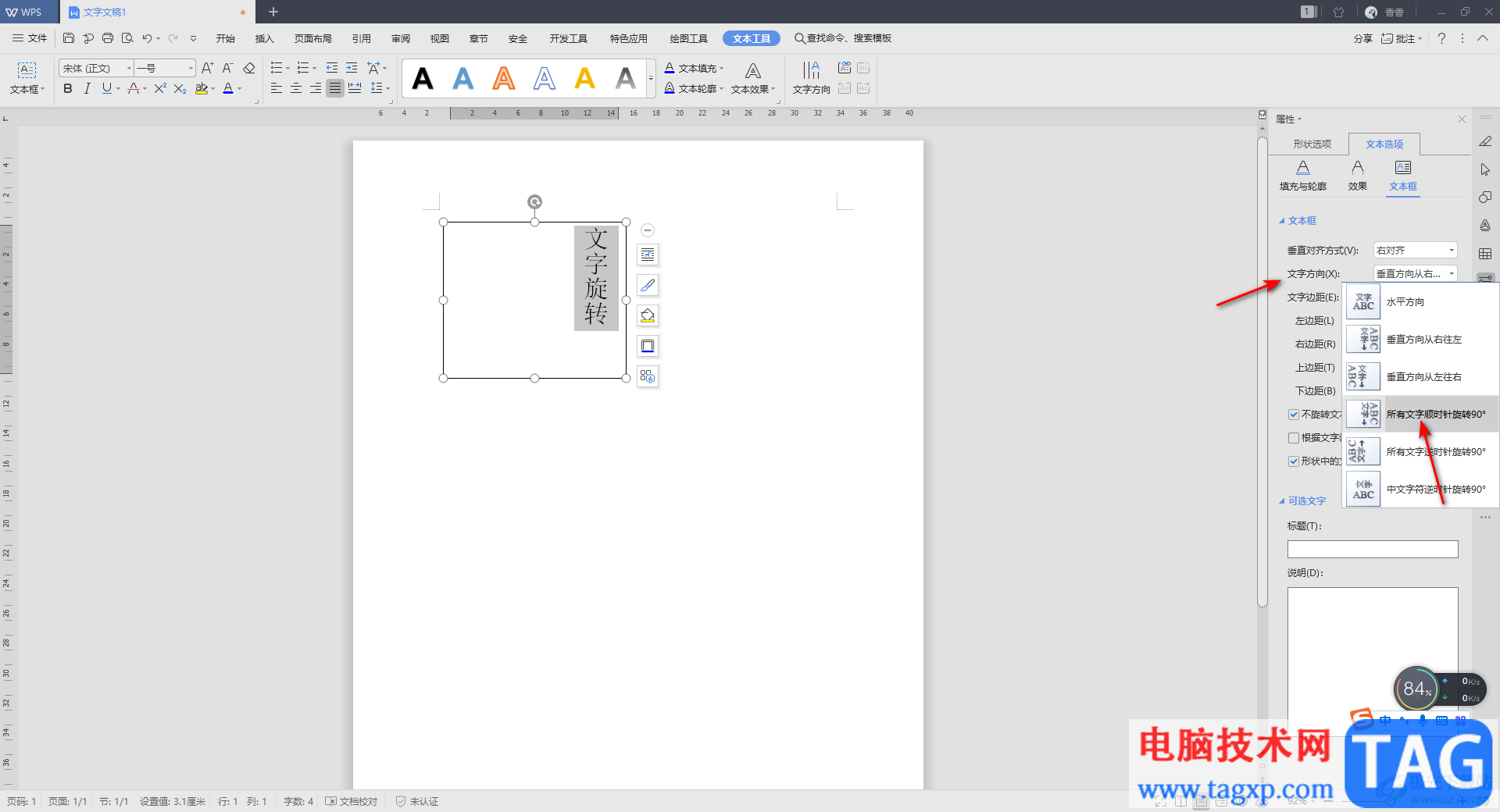
Task: Decrease font size with A- icon
Action: click(227, 68)
